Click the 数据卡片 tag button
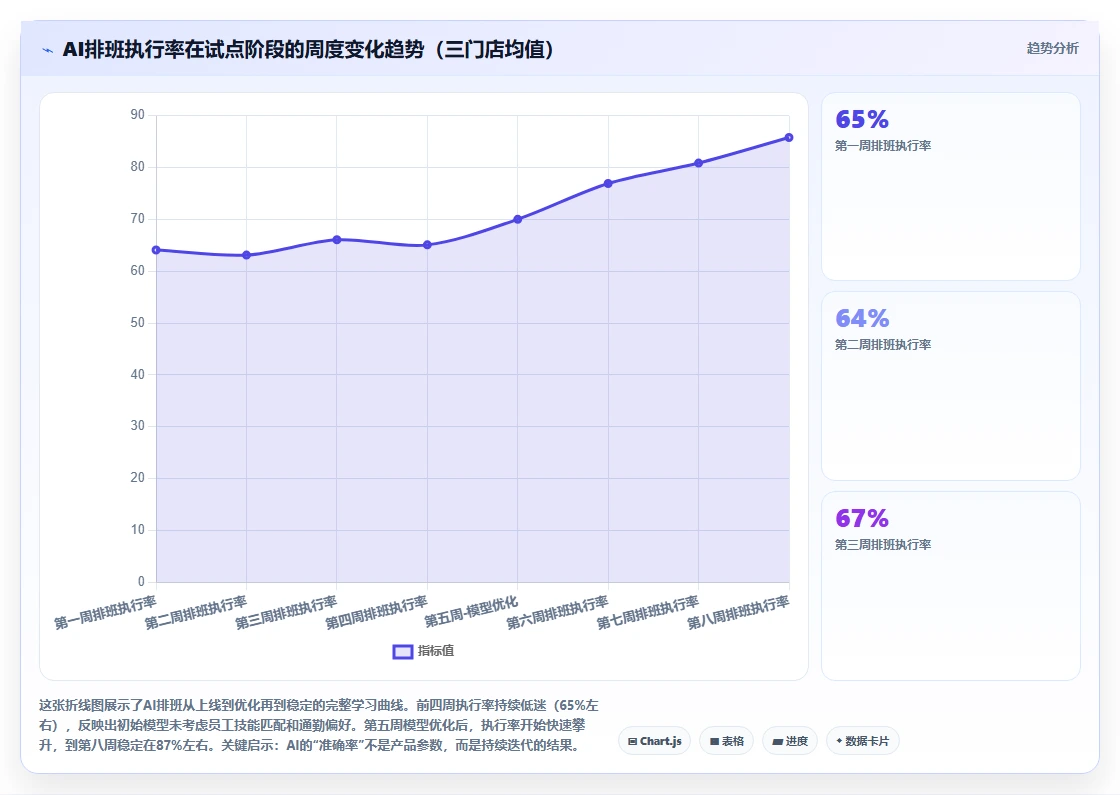 [862, 741]
